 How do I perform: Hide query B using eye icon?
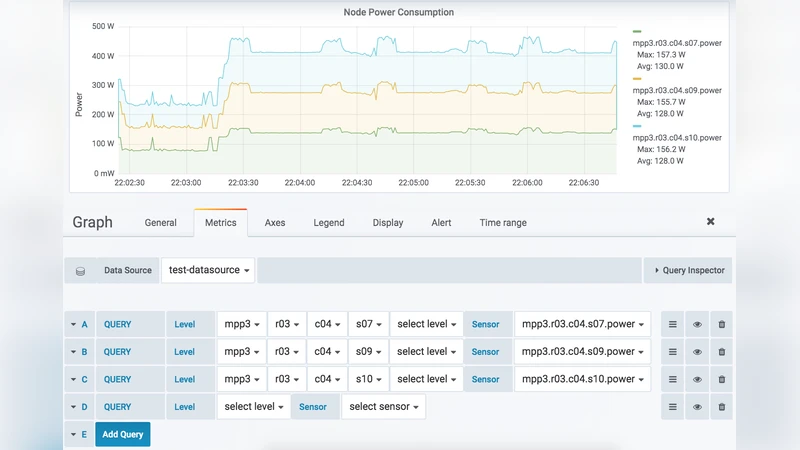pos(697,352)
